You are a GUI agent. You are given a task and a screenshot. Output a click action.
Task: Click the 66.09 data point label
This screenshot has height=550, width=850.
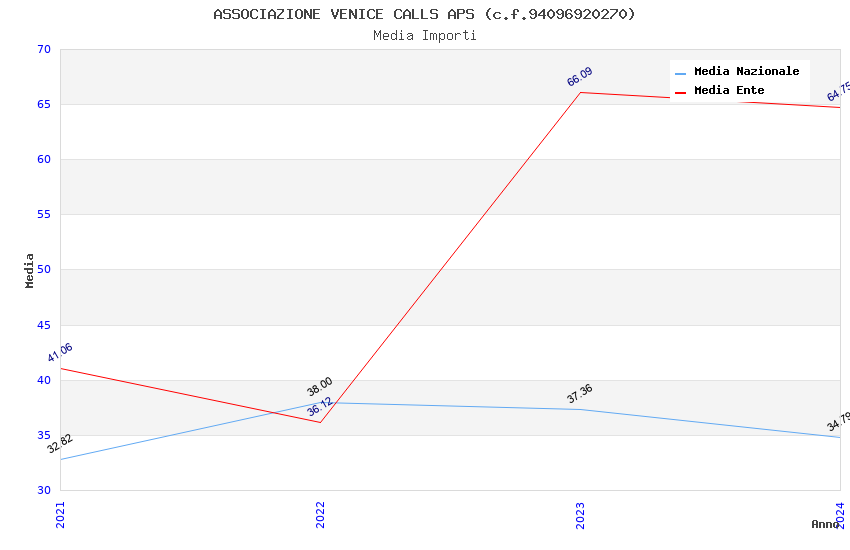[x=579, y=77]
